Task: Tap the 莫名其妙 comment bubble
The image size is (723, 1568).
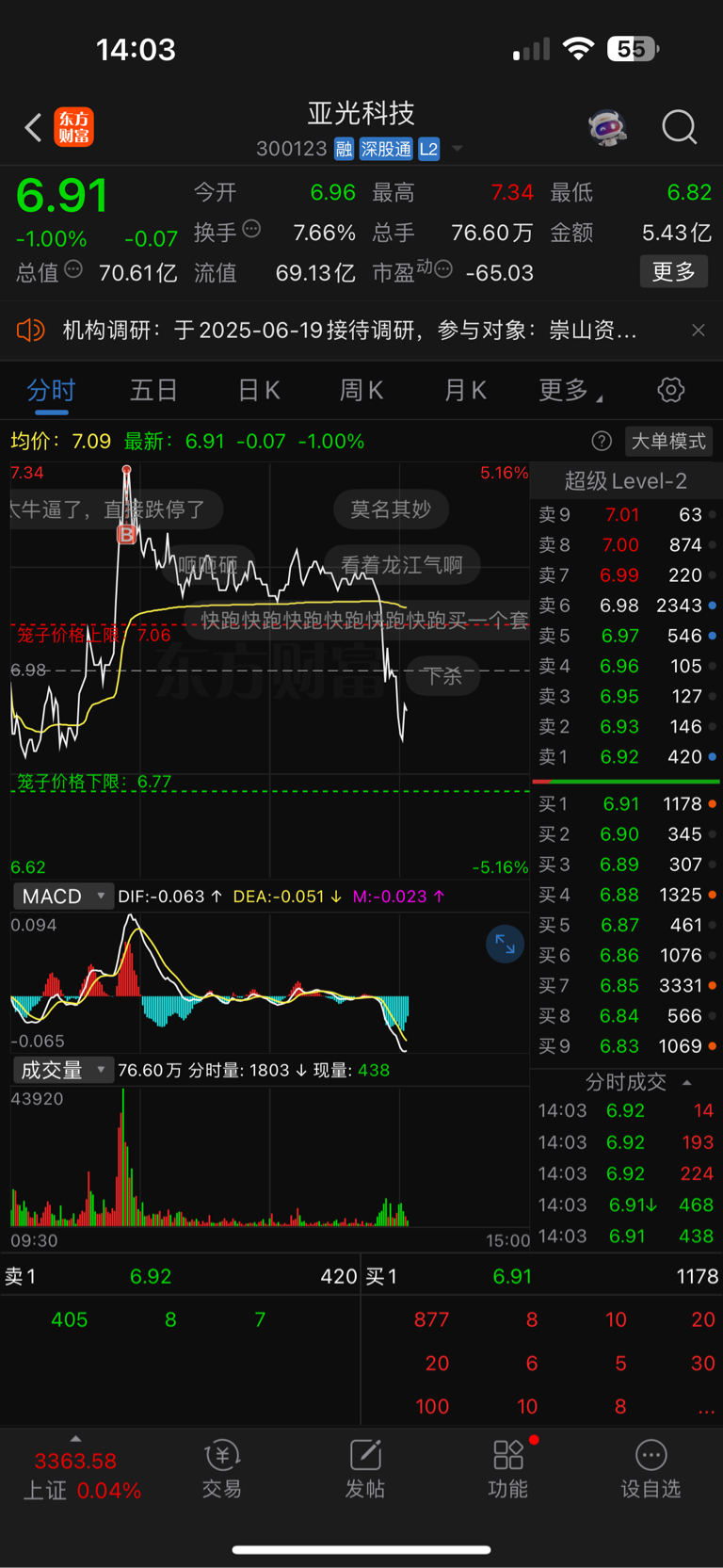Action: [391, 509]
